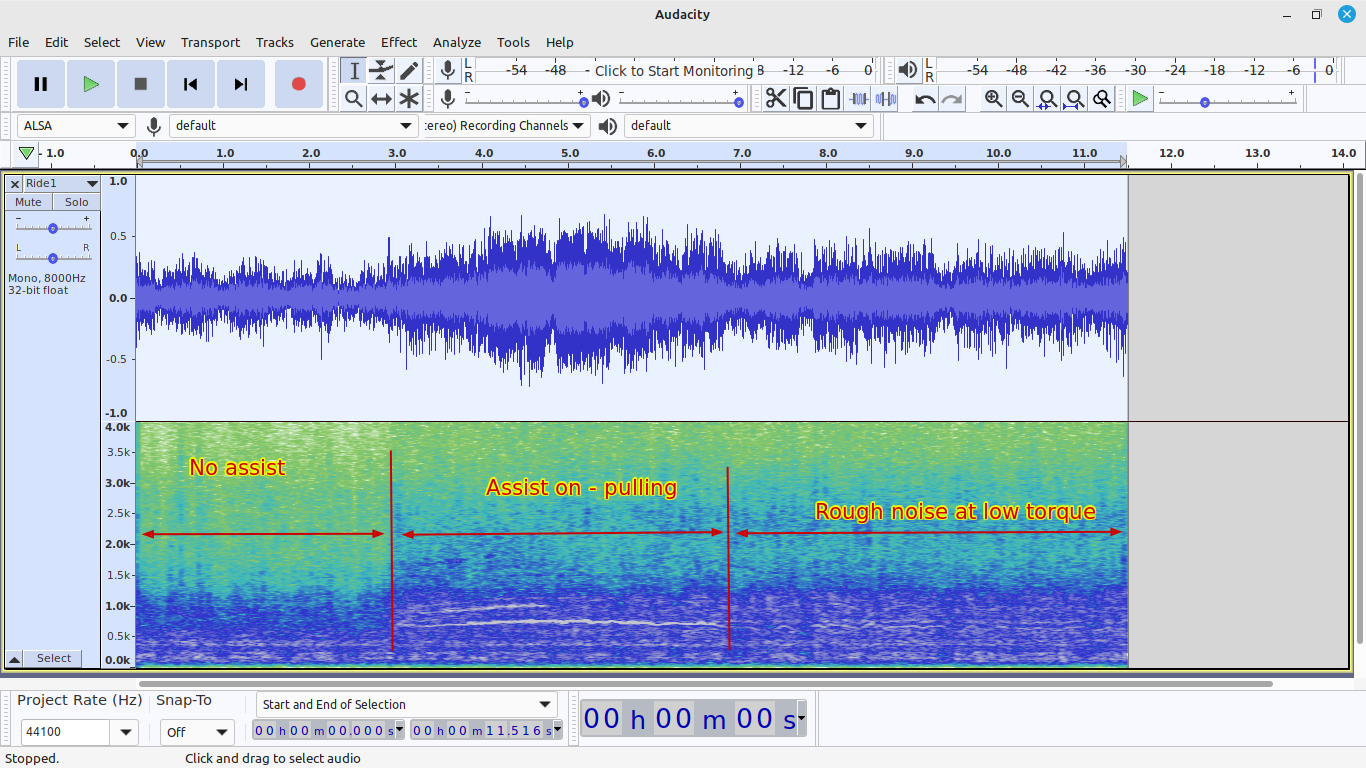This screenshot has height=768, width=1366.
Task: Click the Zoom In magnifier
Action: tap(993, 98)
